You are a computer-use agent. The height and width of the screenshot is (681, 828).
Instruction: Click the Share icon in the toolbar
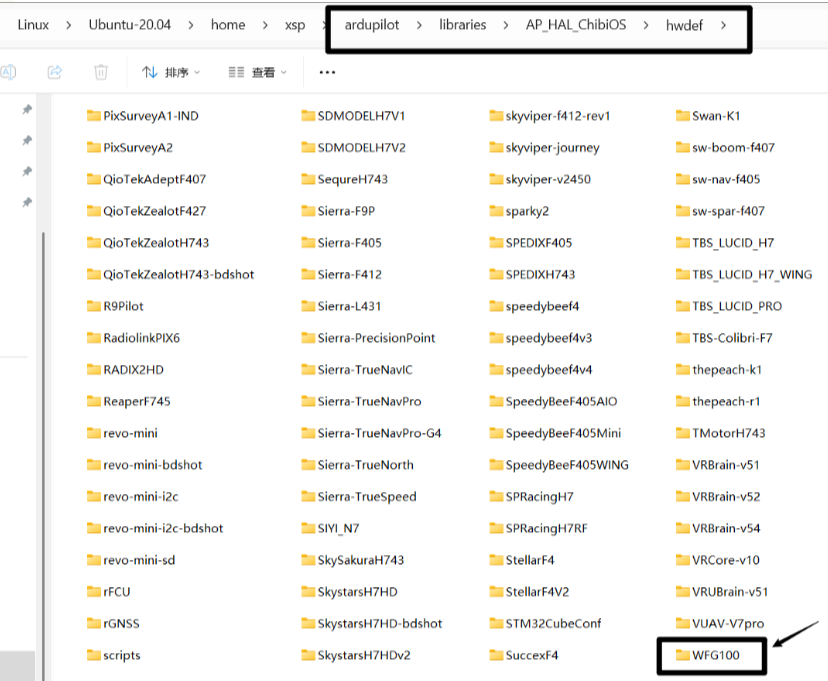tap(55, 72)
